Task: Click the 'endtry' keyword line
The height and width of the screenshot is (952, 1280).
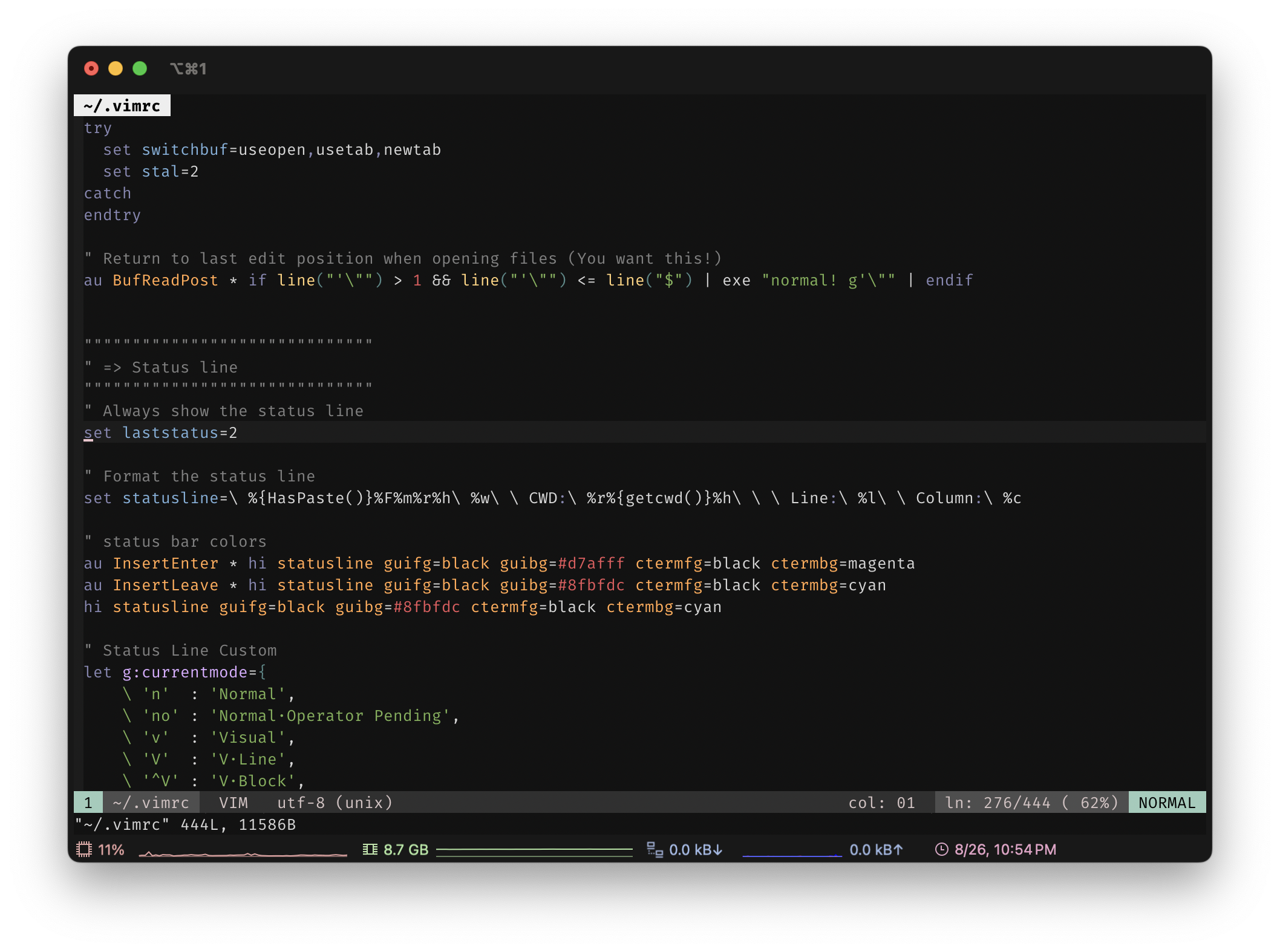Action: coord(113,215)
